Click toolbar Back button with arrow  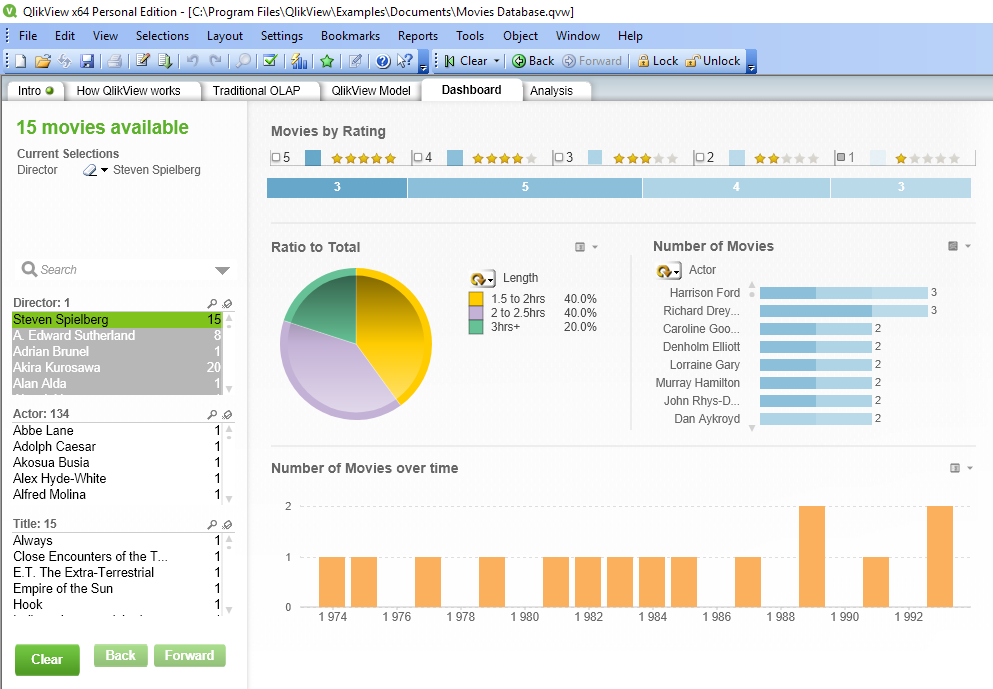click(533, 61)
